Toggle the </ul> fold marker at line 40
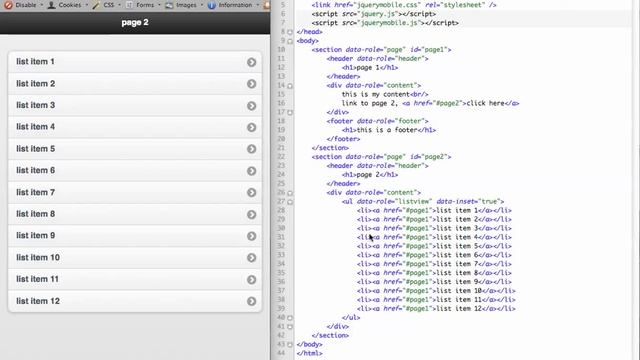This screenshot has width=640, height=360. (290, 318)
